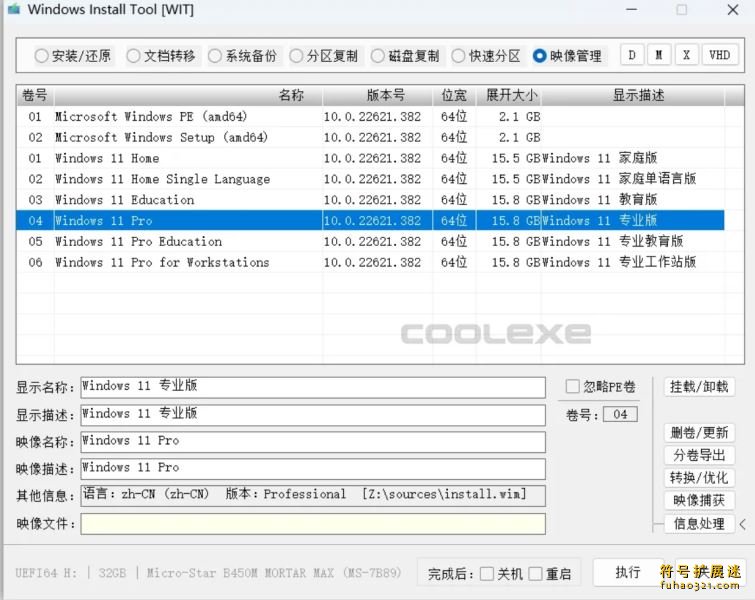The image size is (755, 600).
Task: Click the 信息处理 button
Action: (699, 523)
